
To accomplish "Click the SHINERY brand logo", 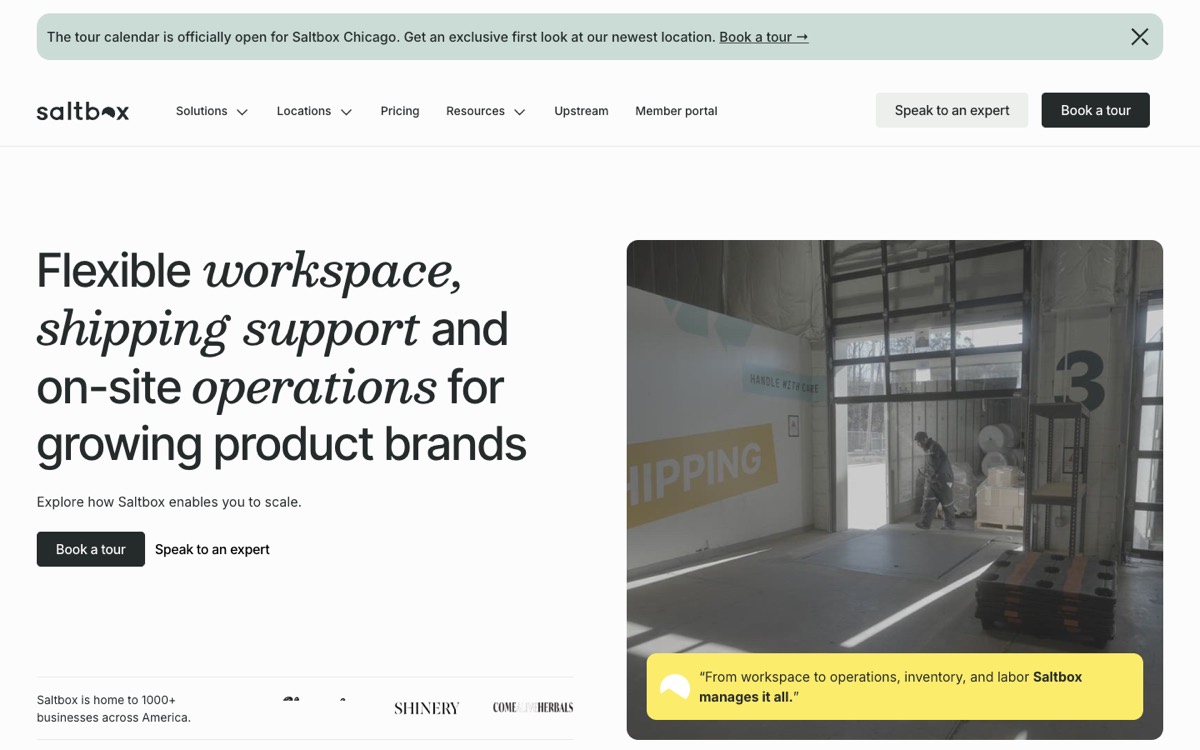I will pos(427,708).
